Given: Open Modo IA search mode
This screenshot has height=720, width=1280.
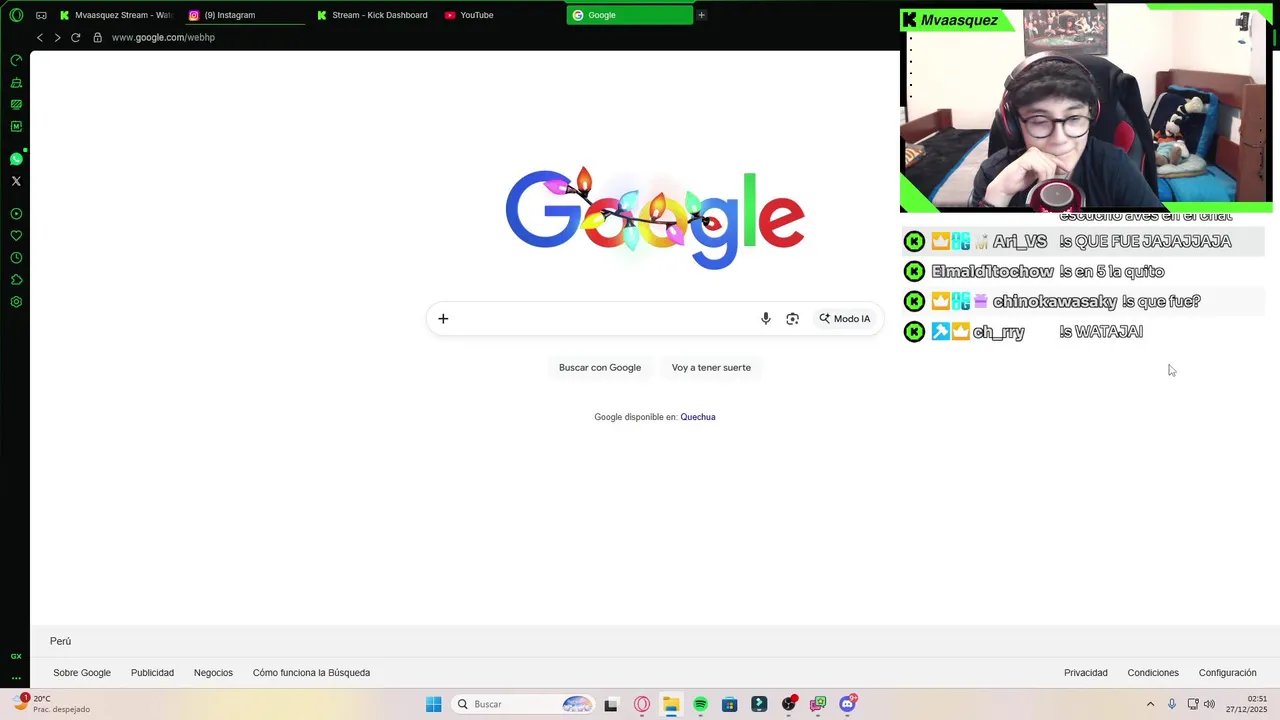Looking at the screenshot, I should [x=845, y=319].
